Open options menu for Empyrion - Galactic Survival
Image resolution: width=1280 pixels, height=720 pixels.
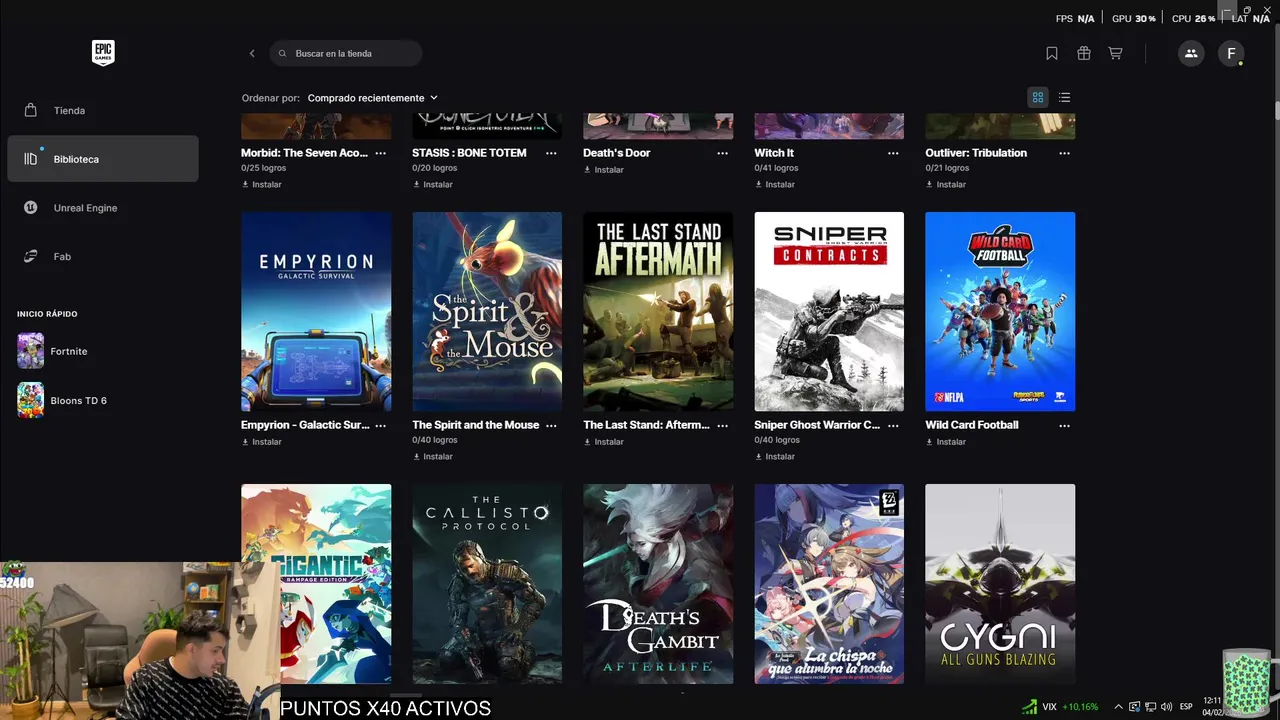coord(381,425)
